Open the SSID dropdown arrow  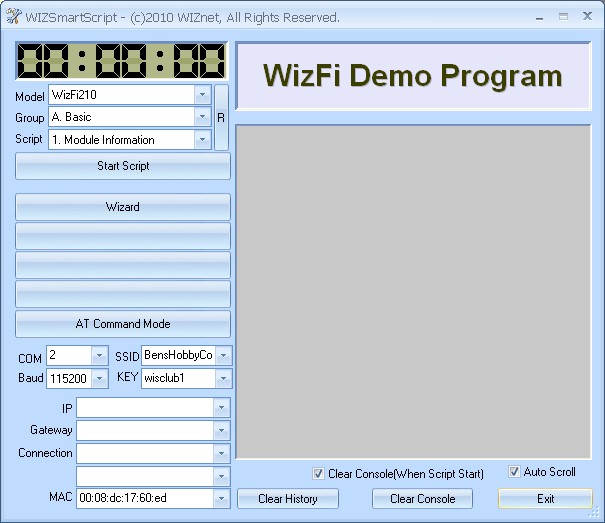point(223,355)
